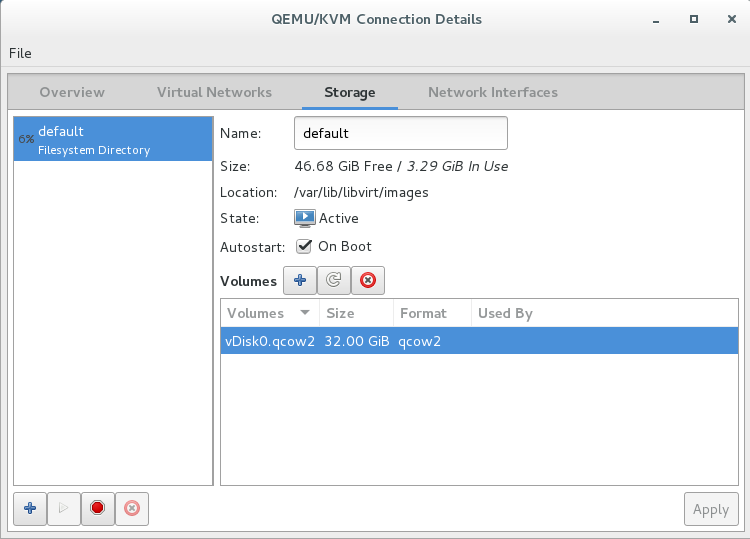Click the Apply button
The height and width of the screenshot is (539, 750).
[711, 509]
